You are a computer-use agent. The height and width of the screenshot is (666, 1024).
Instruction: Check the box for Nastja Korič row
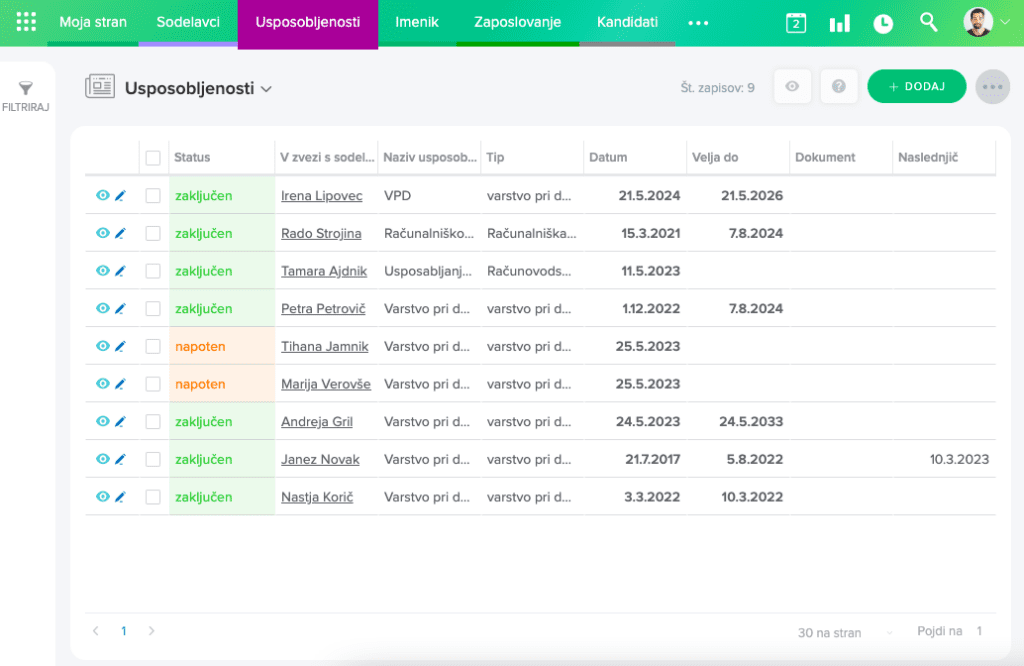point(153,497)
